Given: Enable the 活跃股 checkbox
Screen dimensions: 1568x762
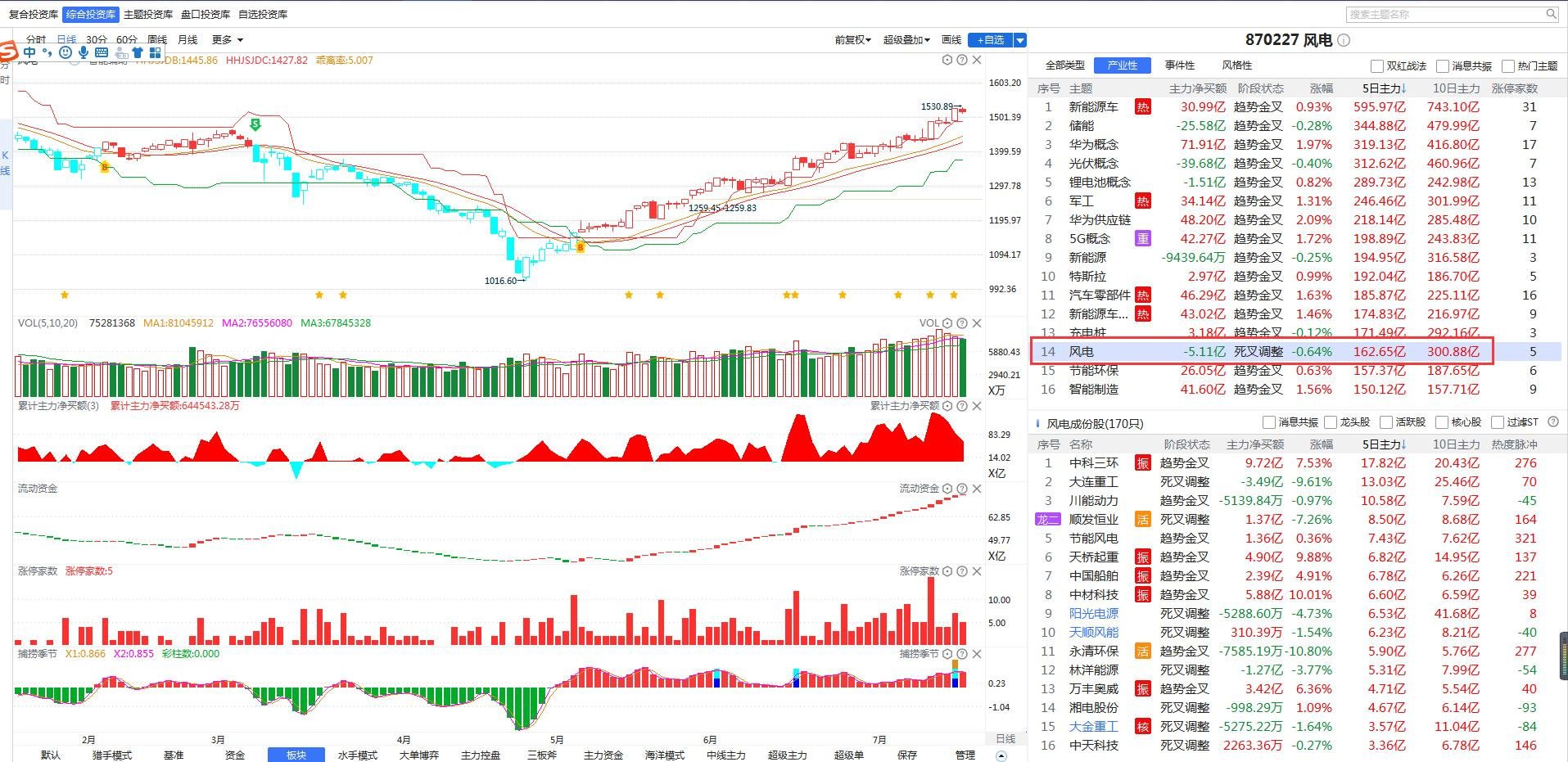Looking at the screenshot, I should 1386,422.
